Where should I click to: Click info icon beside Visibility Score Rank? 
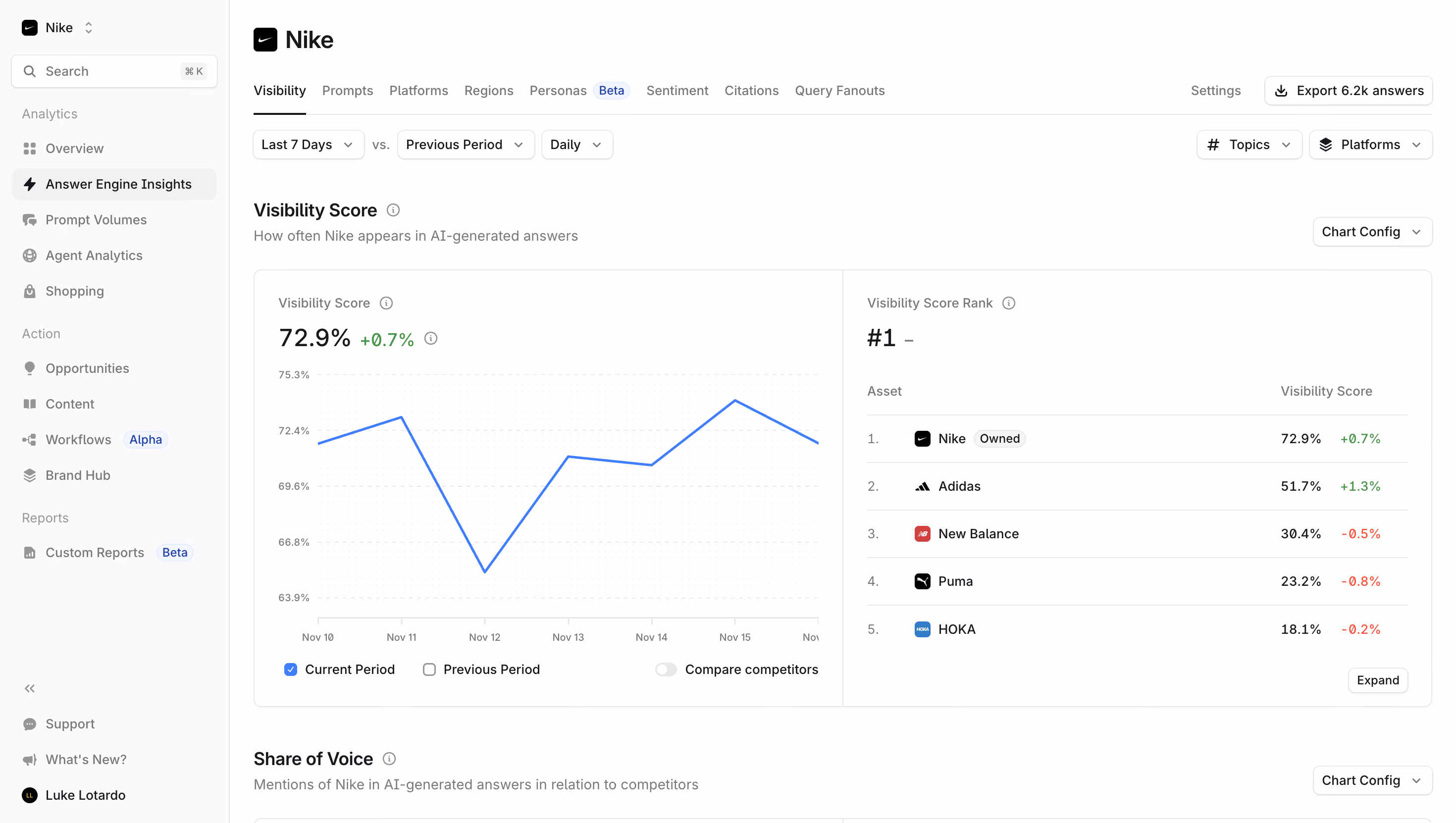click(1008, 303)
